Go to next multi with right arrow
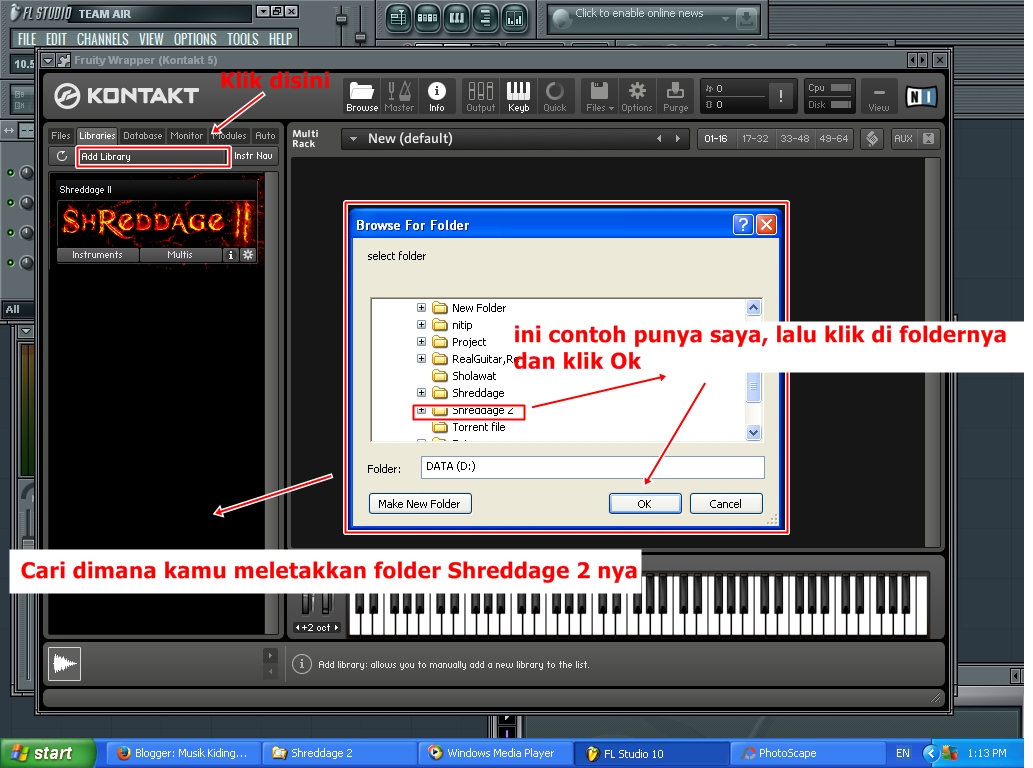The image size is (1033, 768). [x=677, y=139]
